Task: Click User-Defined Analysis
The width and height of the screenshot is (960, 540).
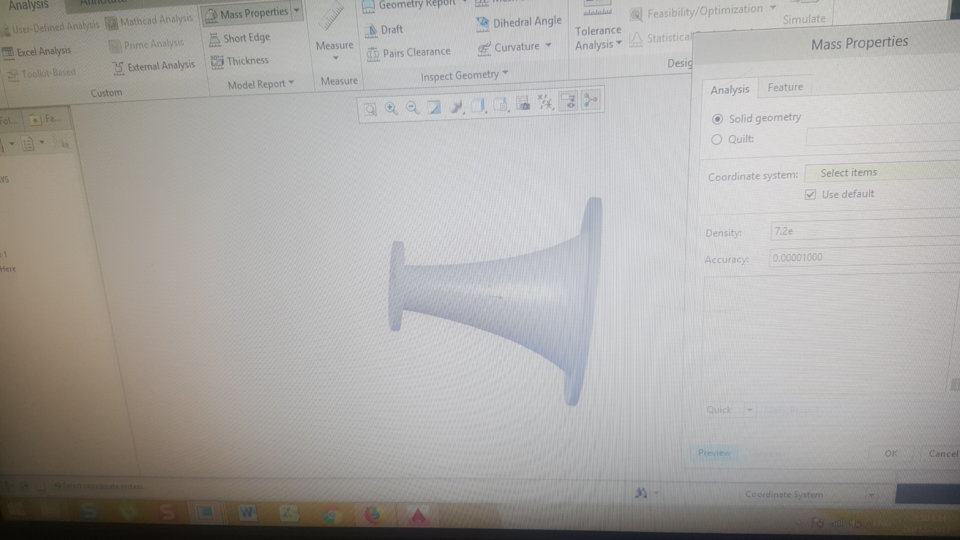Action: point(50,27)
